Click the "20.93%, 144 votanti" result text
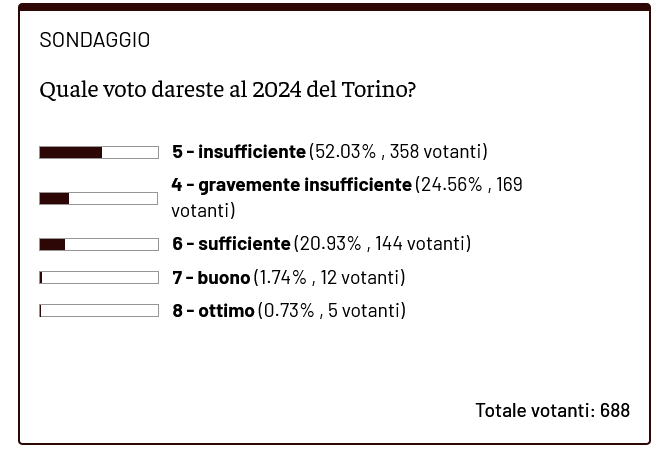 tap(382, 244)
